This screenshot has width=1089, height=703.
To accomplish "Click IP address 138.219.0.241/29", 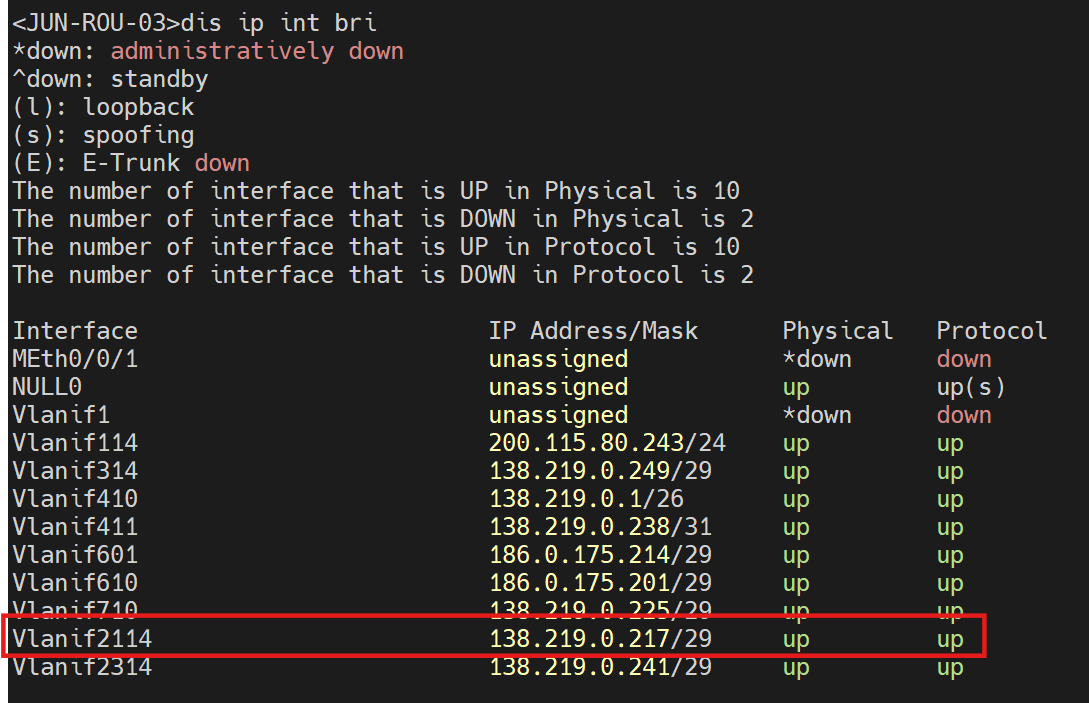I will point(600,666).
